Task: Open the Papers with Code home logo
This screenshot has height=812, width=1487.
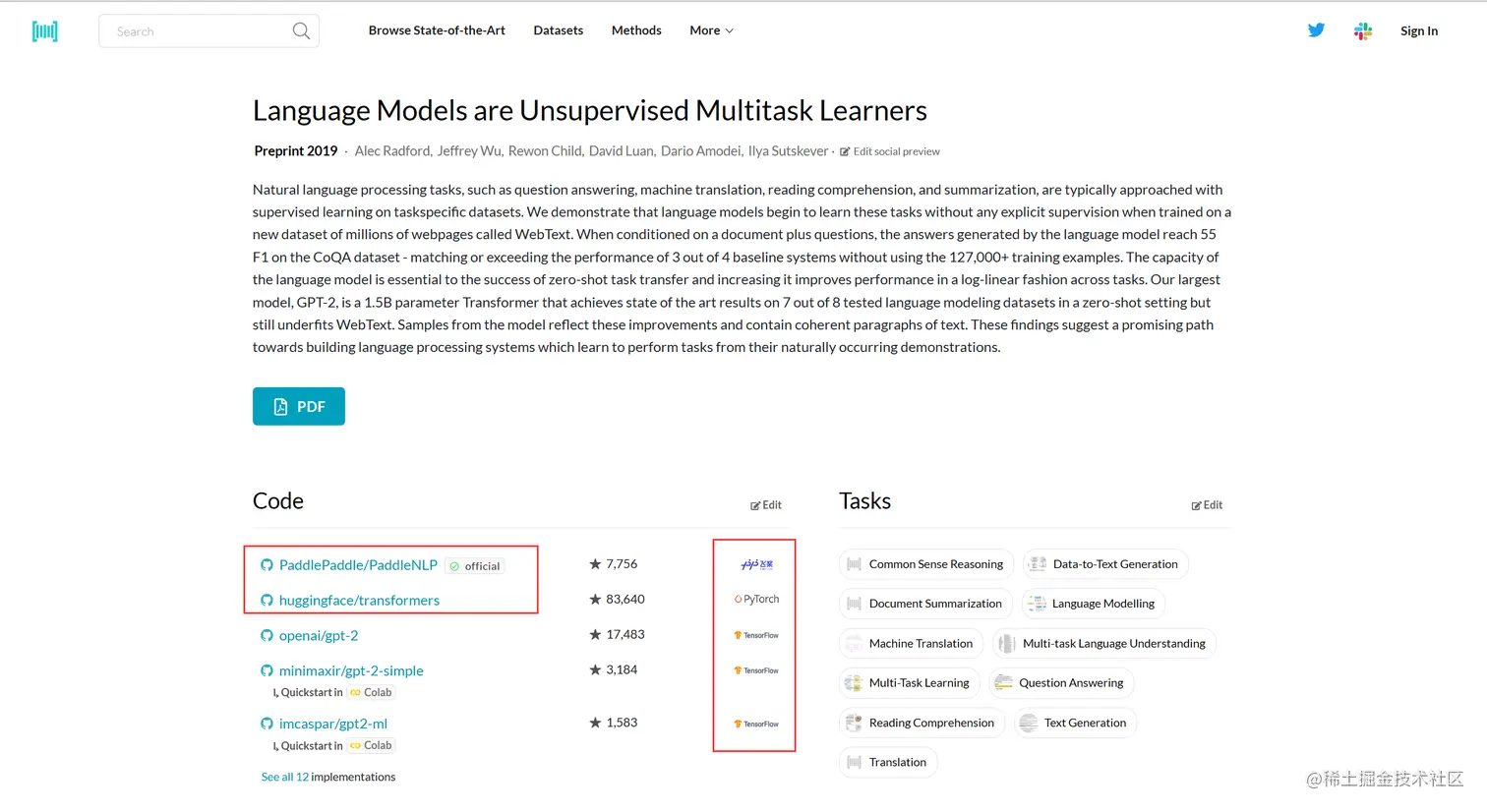Action: pos(45,31)
